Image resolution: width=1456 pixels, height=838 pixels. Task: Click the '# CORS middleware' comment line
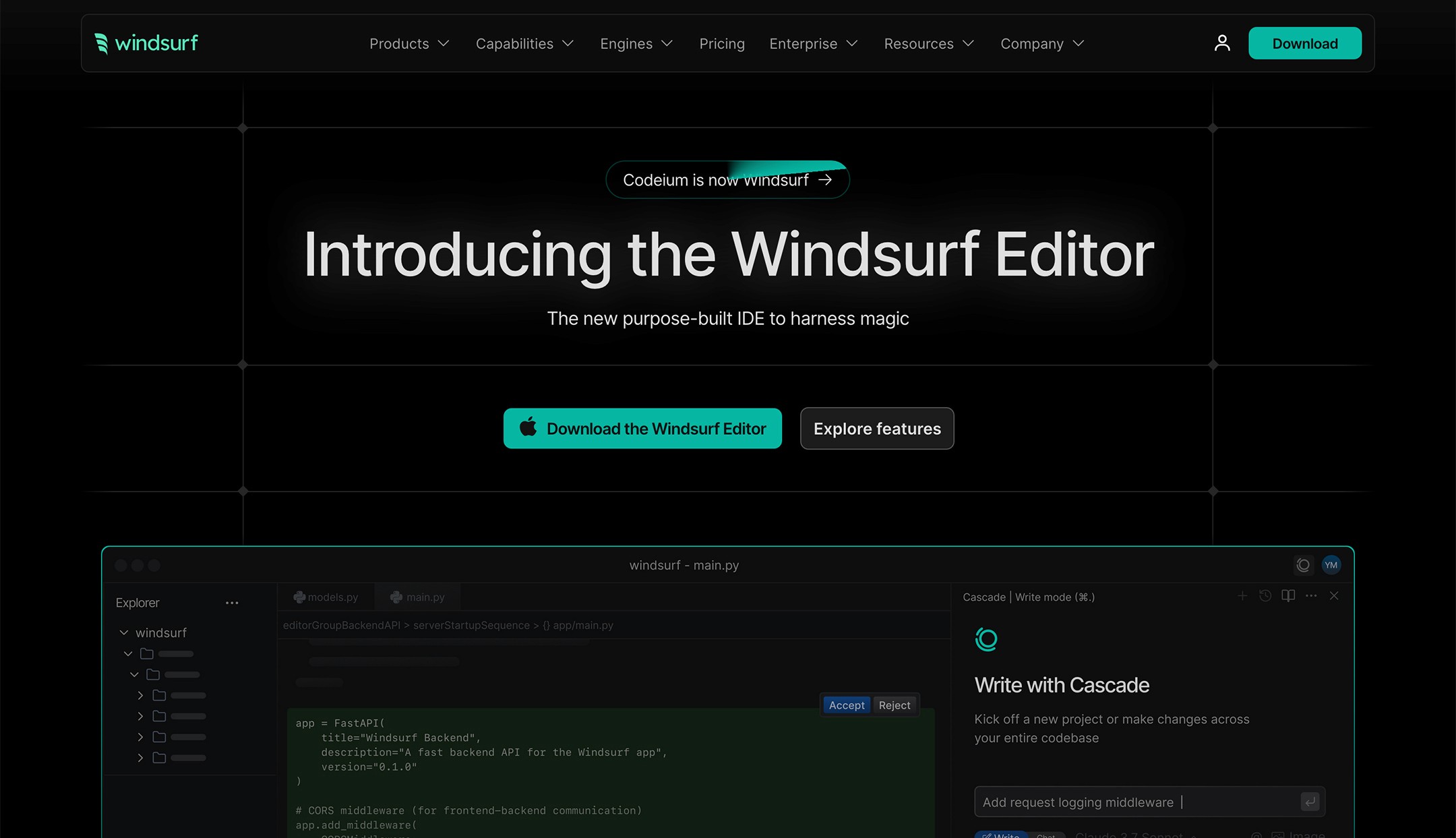tap(468, 810)
